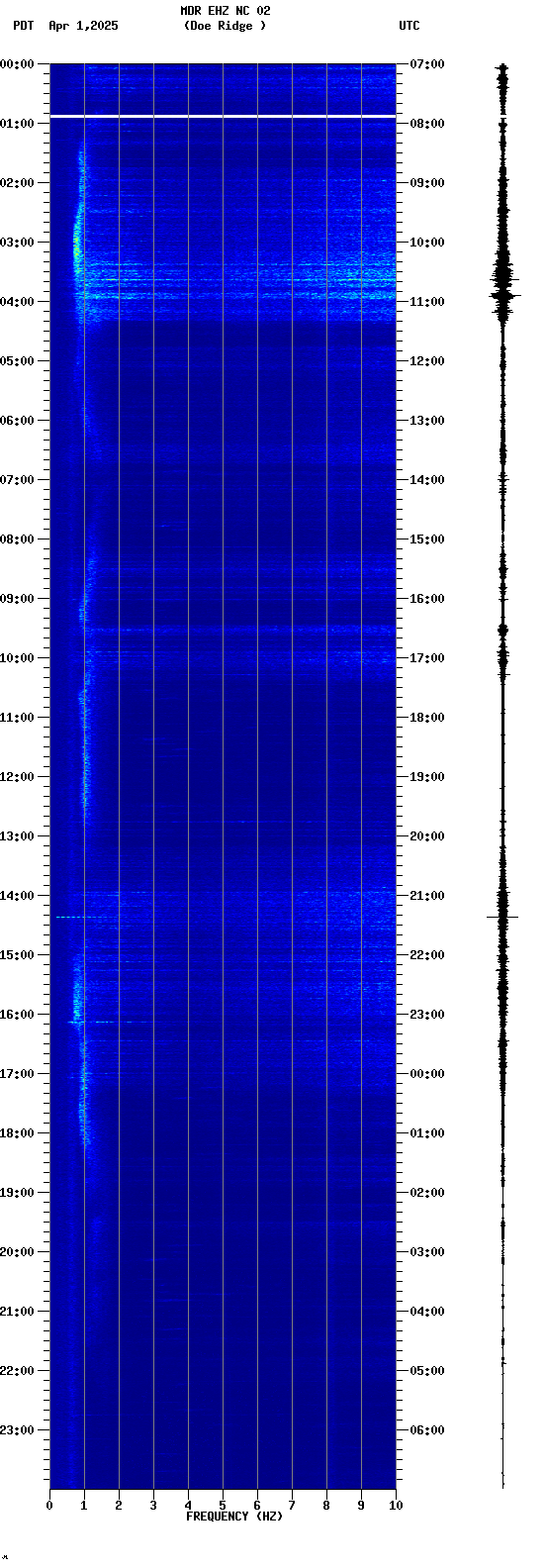
Task: Click the 18:00 PDT time label
Action: 17,1133
